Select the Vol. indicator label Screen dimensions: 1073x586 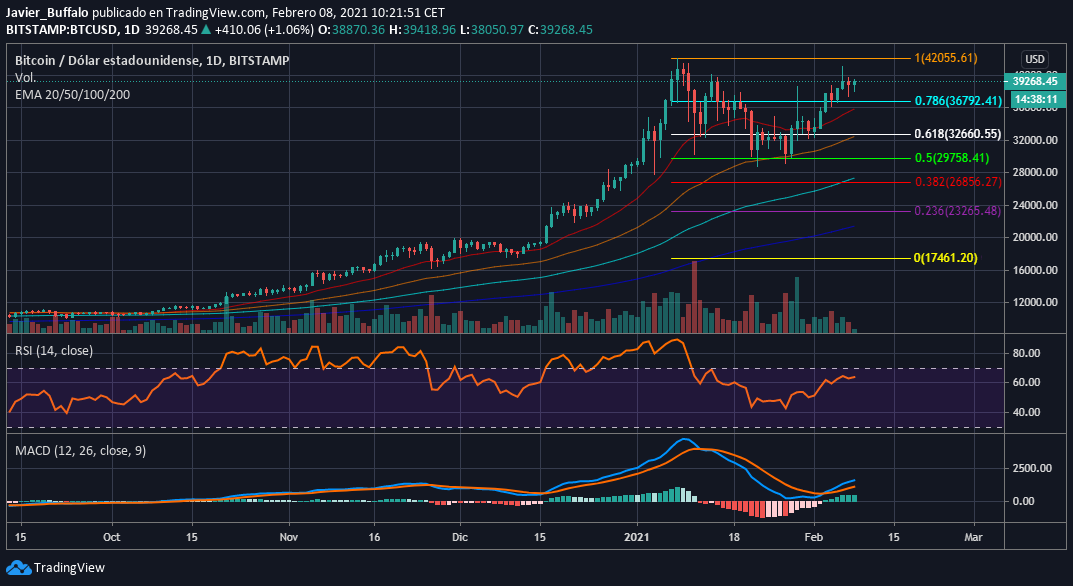[26, 78]
